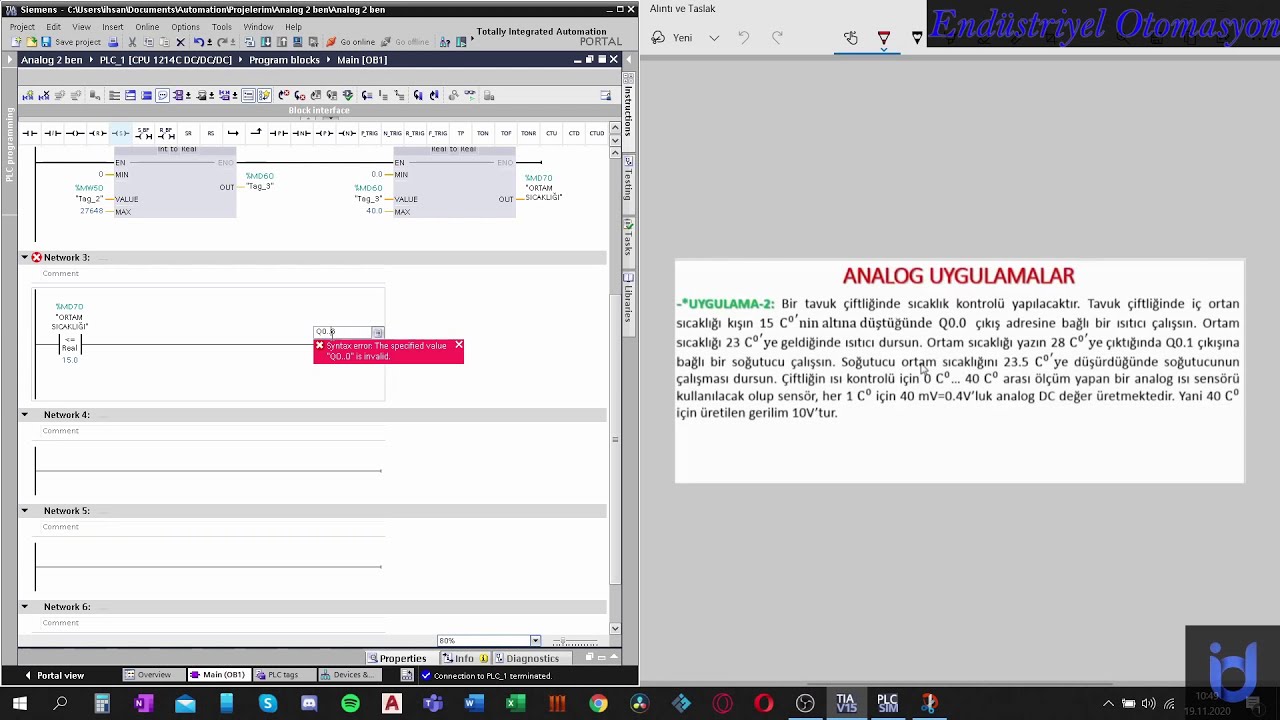Collapse Network 5
This screenshot has width=1280, height=720.
(25, 511)
